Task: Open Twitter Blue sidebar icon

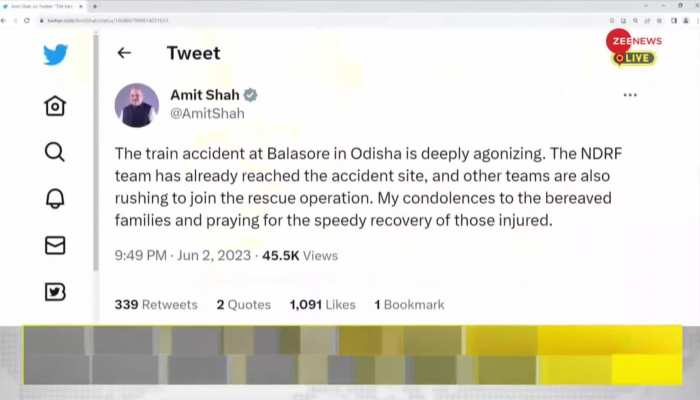Action: [x=55, y=292]
